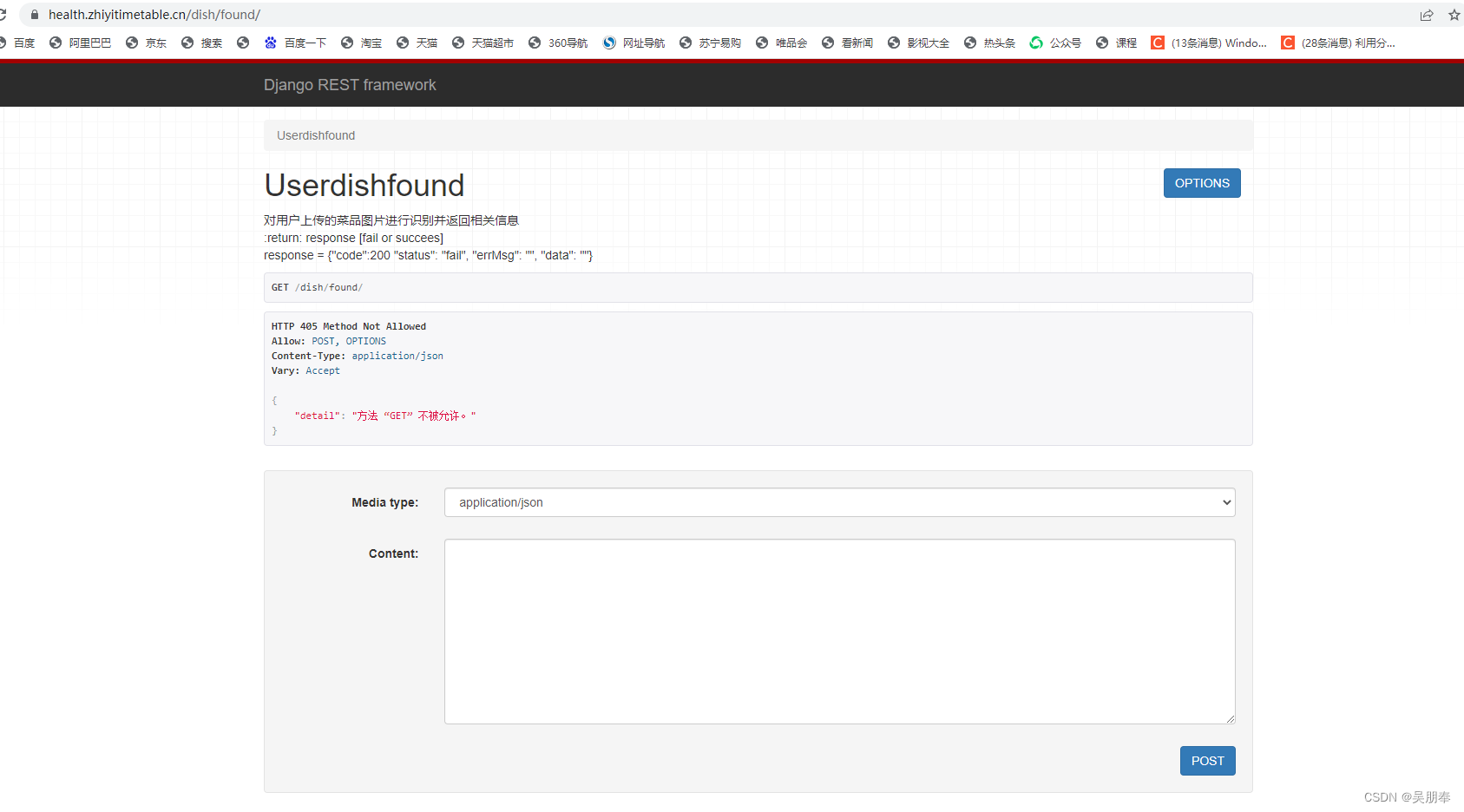Click the Media type: label
The width and height of the screenshot is (1464, 812).
coord(385,502)
